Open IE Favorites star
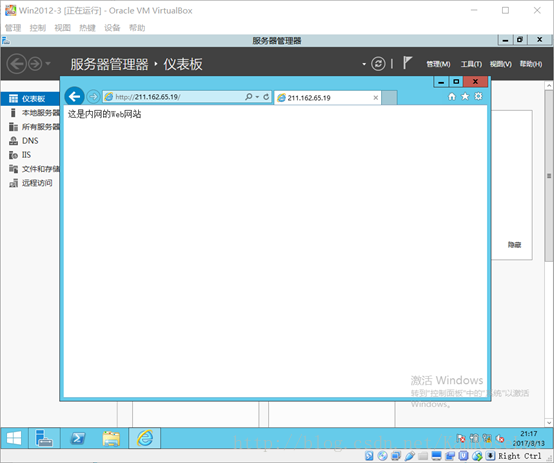Screen dimensions: 554x463 465,96
